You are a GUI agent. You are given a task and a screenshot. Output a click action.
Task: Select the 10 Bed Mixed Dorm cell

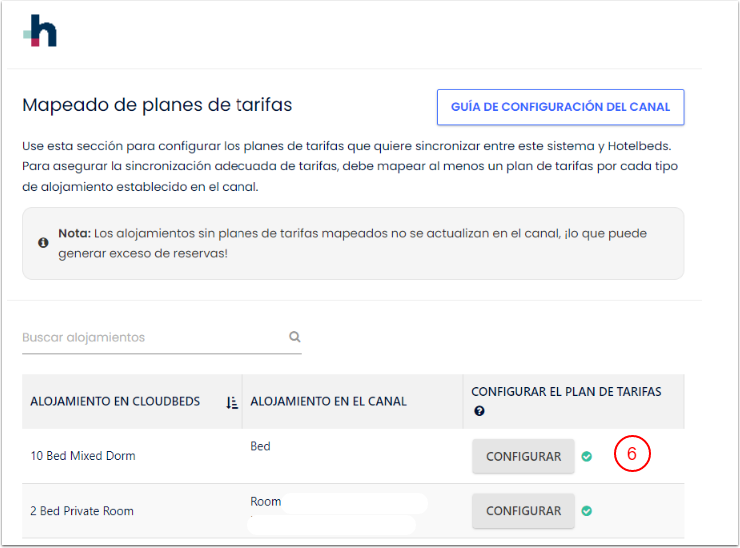132,456
